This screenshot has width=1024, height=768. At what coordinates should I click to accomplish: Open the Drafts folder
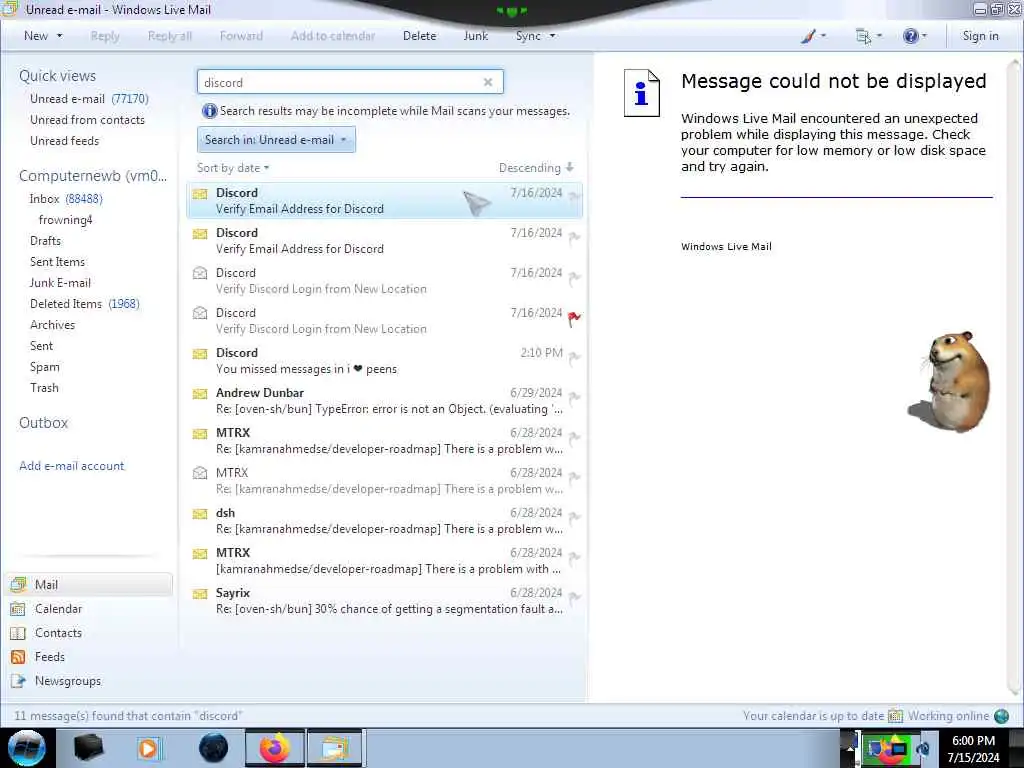point(45,240)
